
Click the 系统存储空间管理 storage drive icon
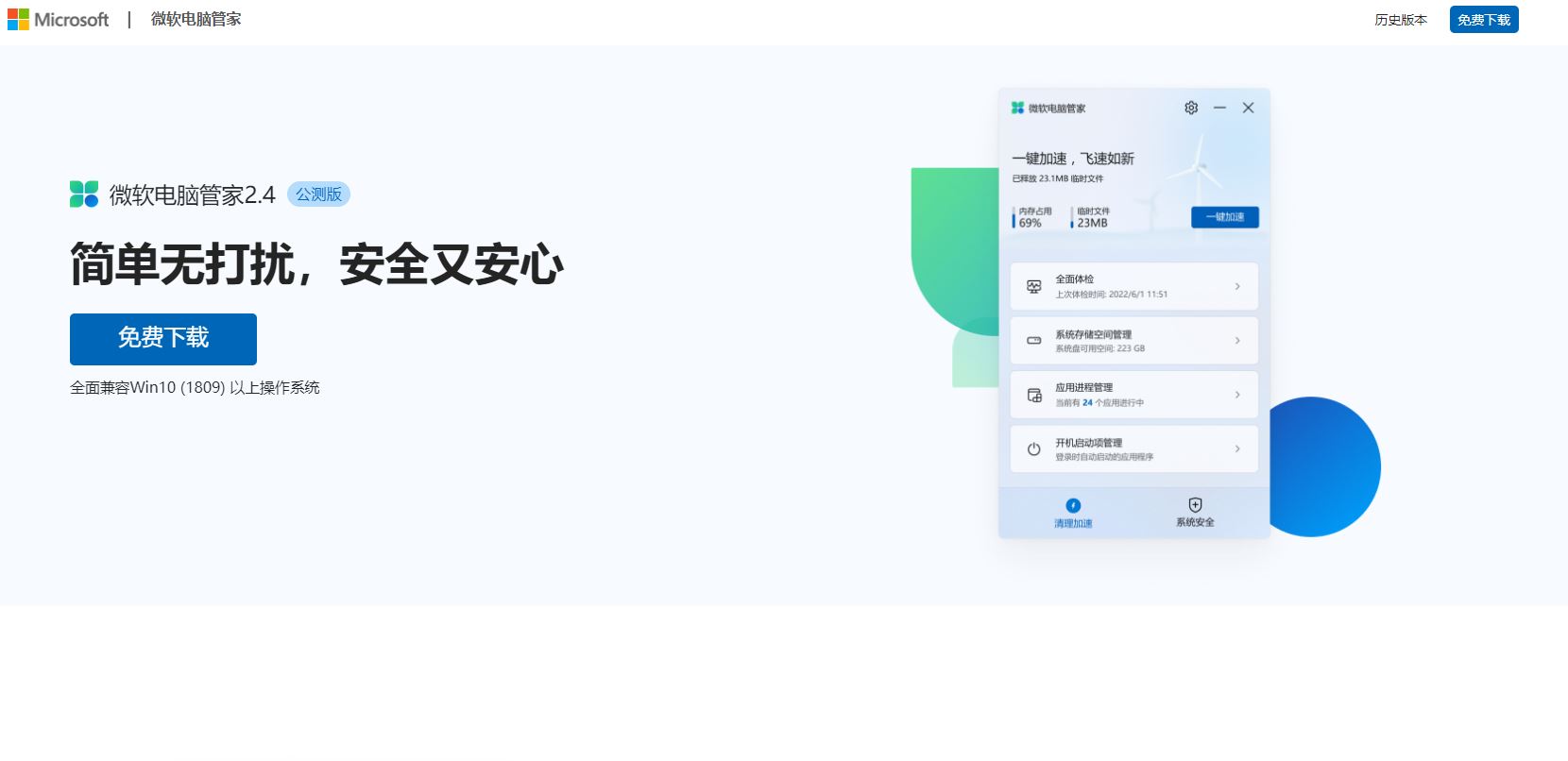click(1034, 341)
